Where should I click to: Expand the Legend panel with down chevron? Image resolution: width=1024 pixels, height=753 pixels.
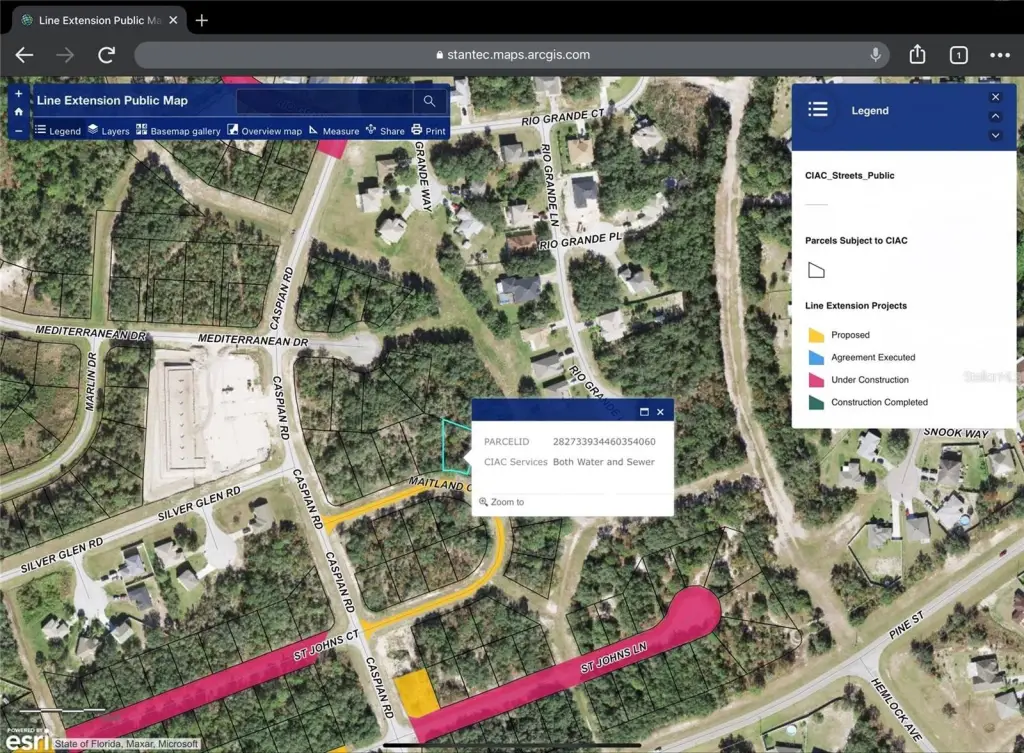pyautogui.click(x=995, y=135)
